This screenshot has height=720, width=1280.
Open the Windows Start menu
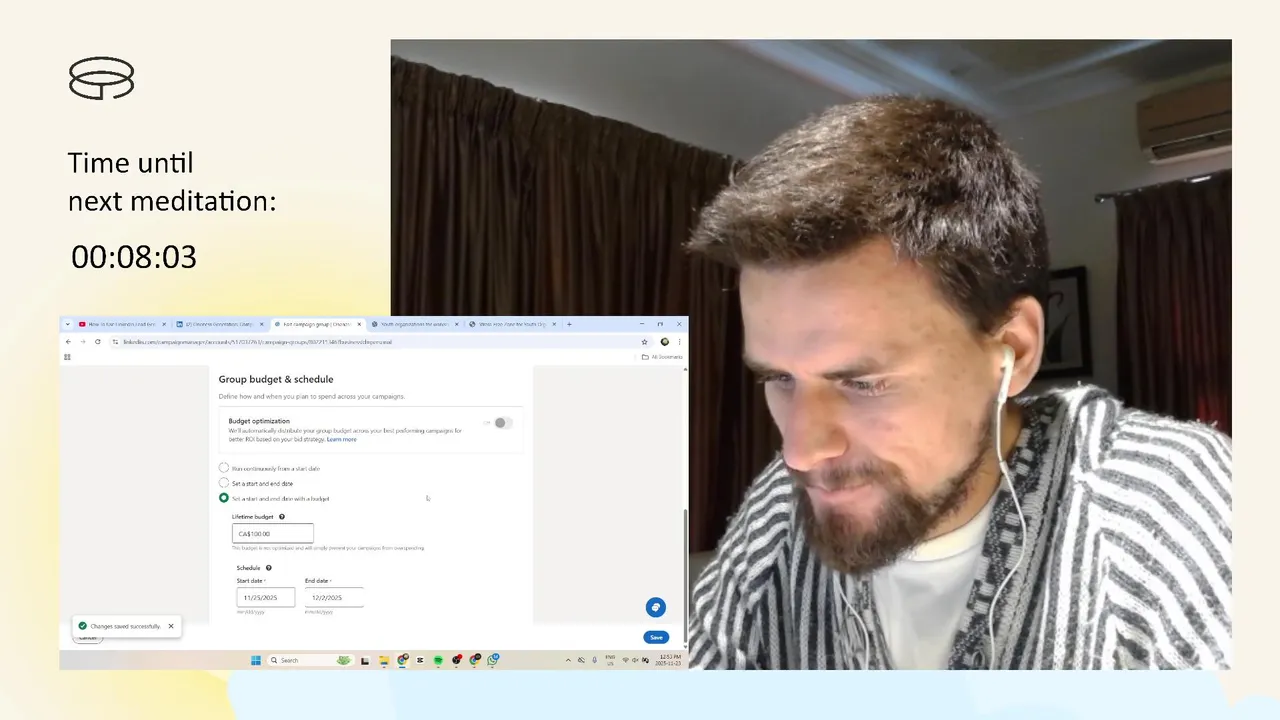click(x=256, y=660)
